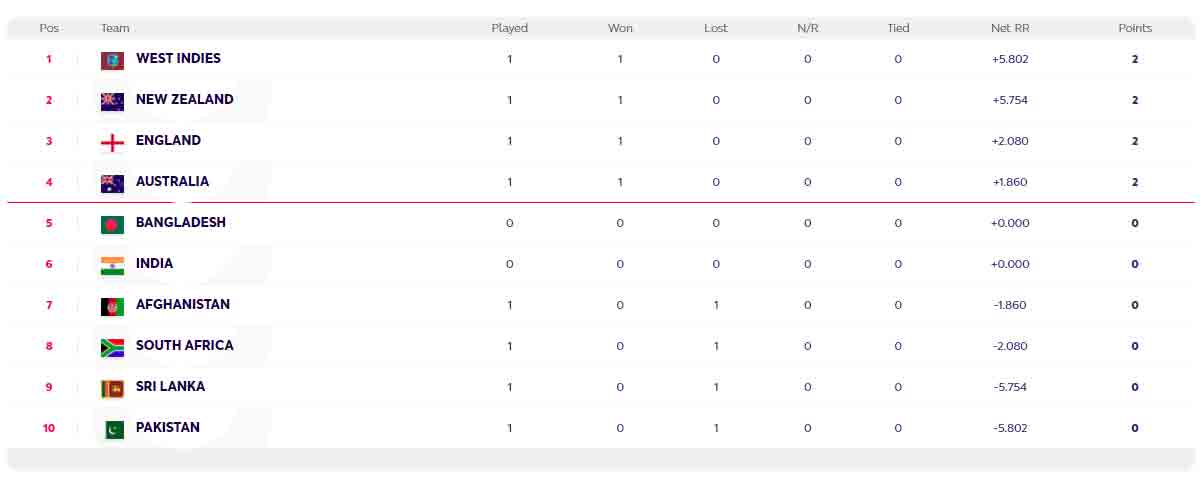Image resolution: width=1204 pixels, height=477 pixels.
Task: Click the Pakistan flag icon
Action: click(112, 429)
